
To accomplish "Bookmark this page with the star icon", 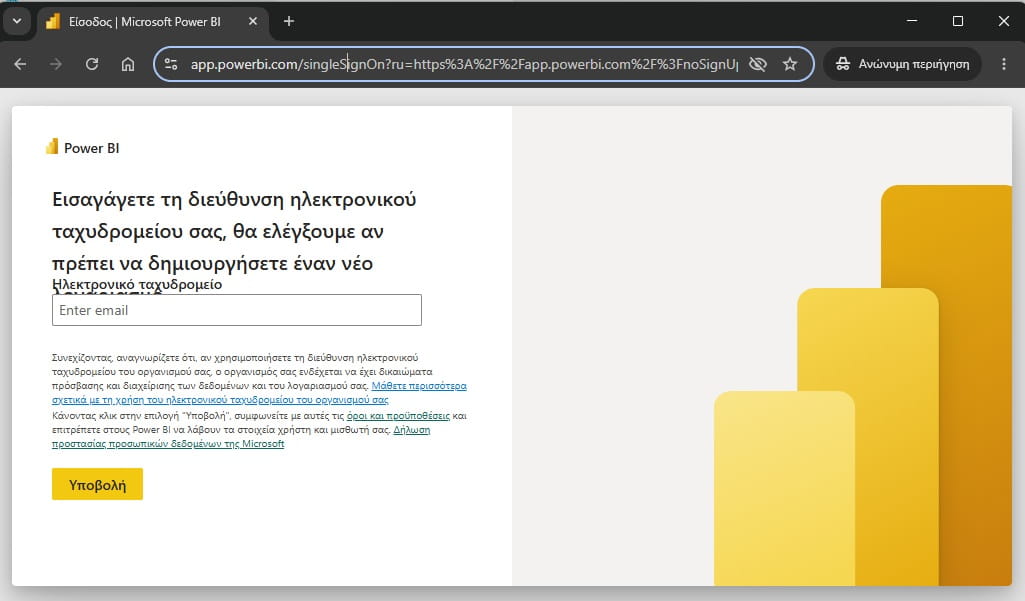I will [x=790, y=64].
